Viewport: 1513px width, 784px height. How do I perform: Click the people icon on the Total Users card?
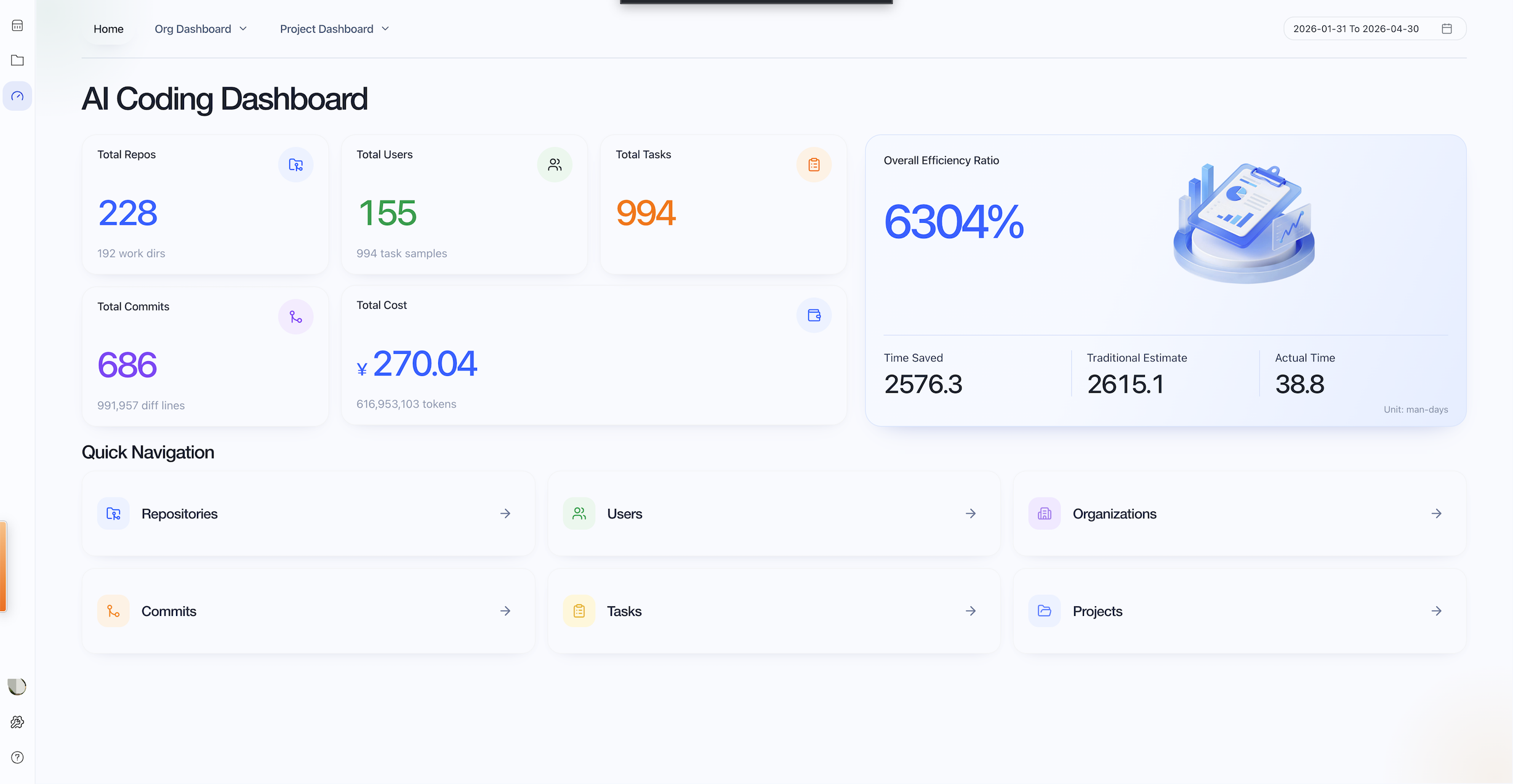point(555,165)
